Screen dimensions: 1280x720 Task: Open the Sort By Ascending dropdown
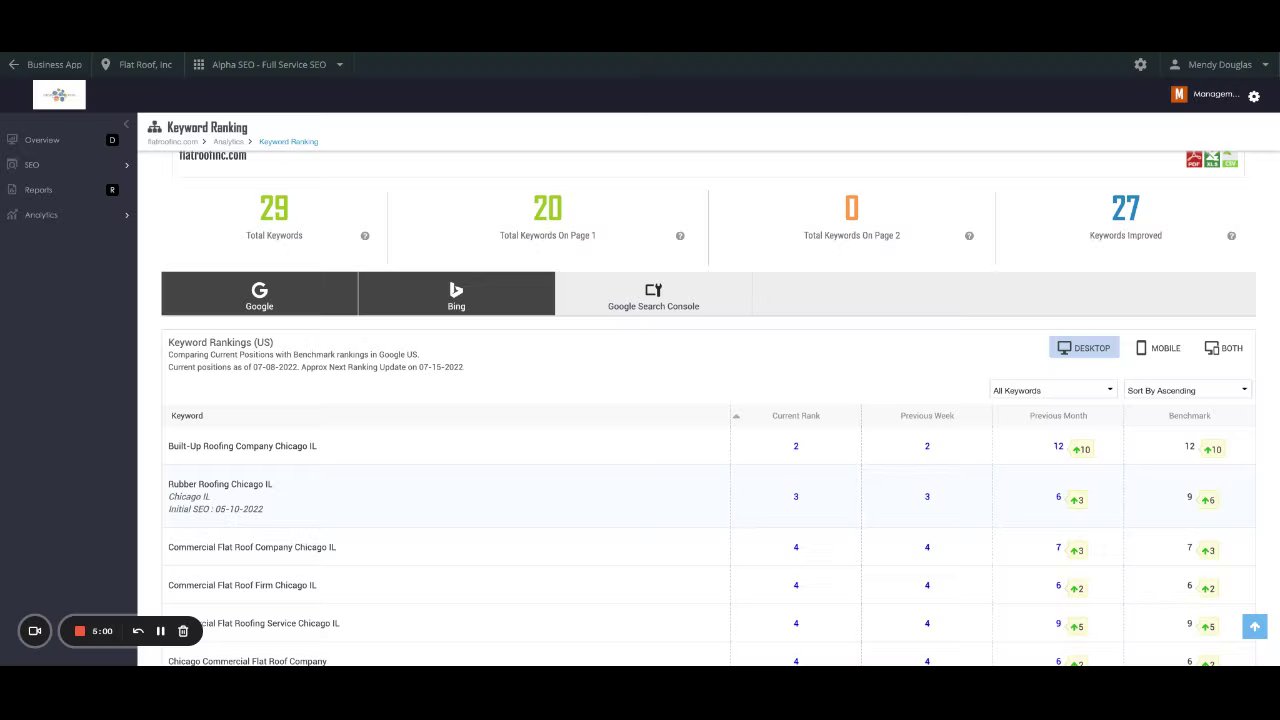[1187, 390]
